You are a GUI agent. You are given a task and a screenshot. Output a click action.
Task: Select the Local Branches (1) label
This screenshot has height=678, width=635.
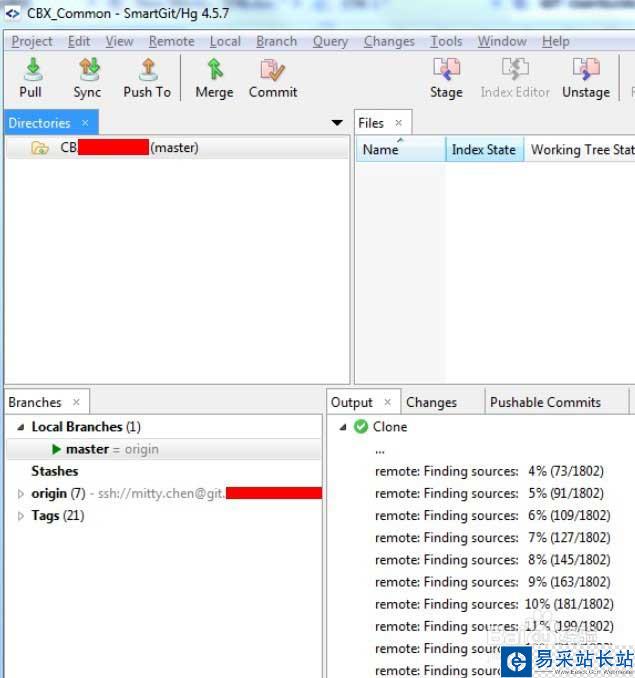pos(86,427)
